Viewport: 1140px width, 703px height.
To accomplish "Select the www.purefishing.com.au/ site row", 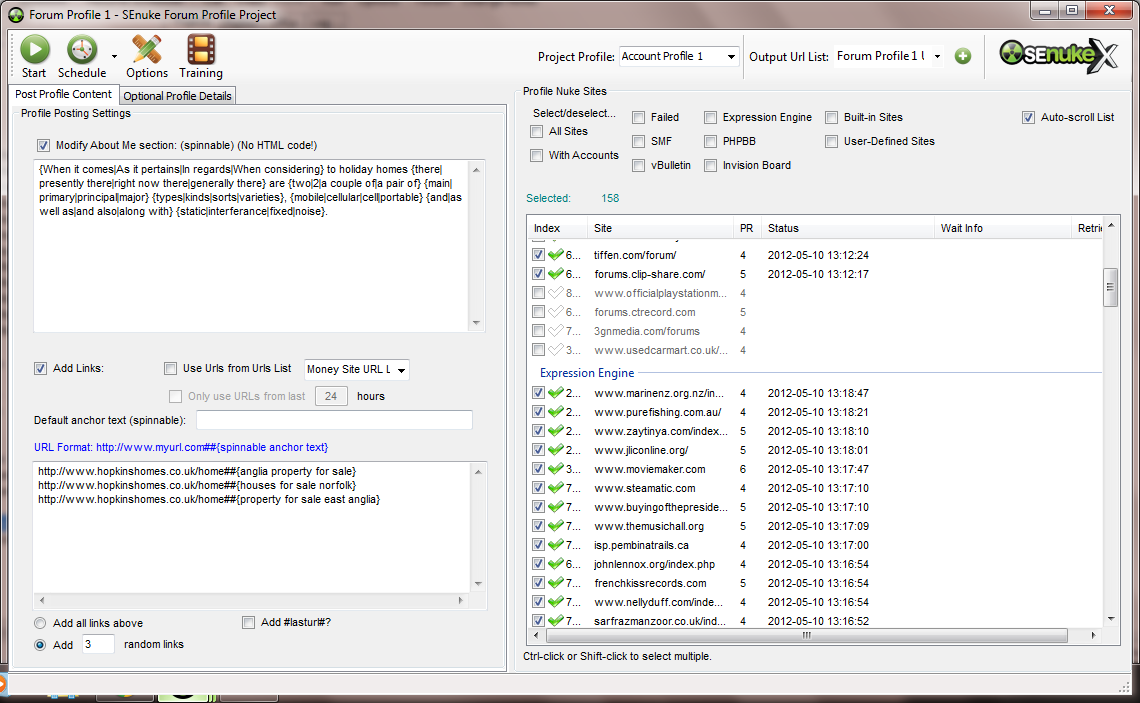I will [x=814, y=412].
